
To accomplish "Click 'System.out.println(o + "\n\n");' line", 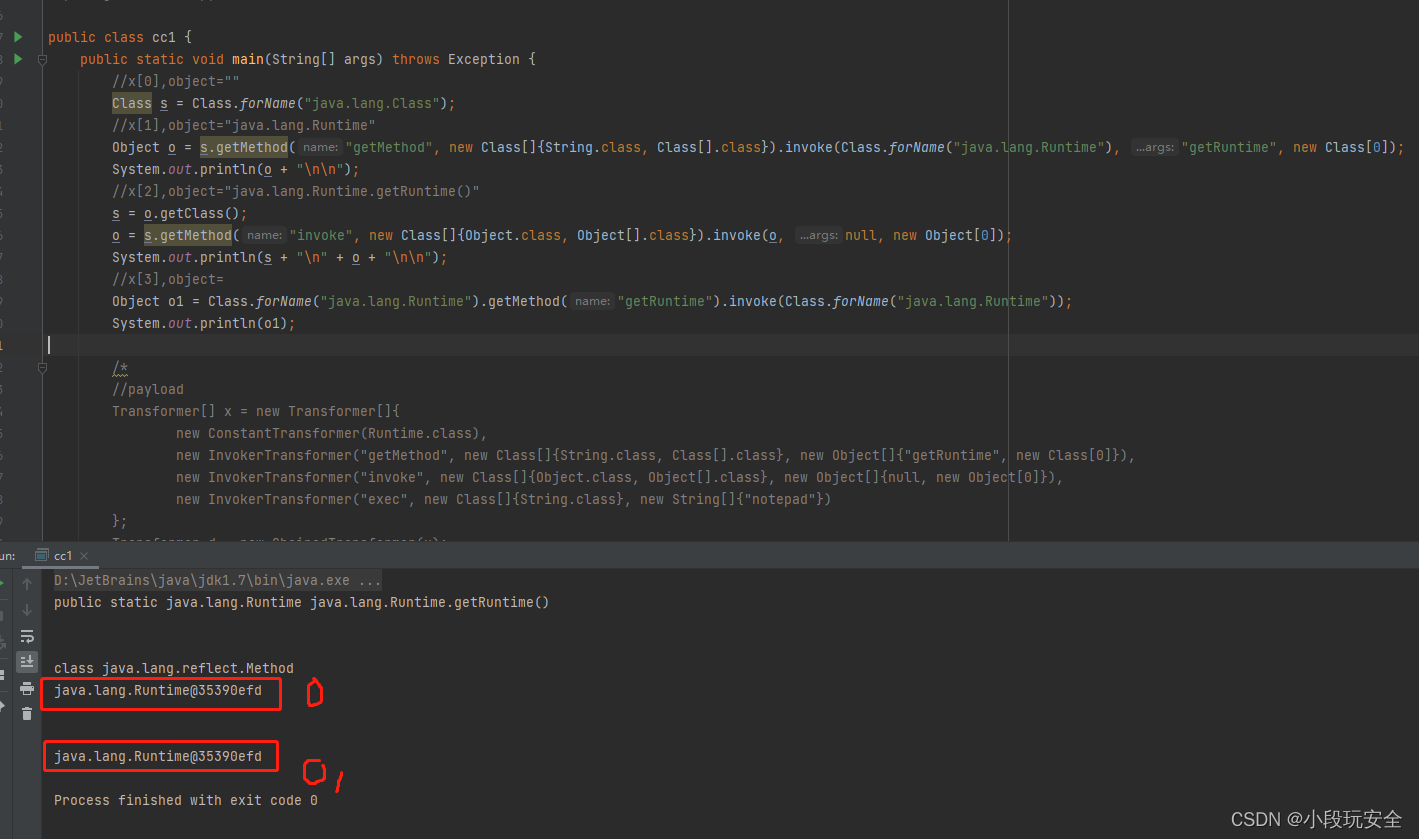I will click(x=236, y=169).
